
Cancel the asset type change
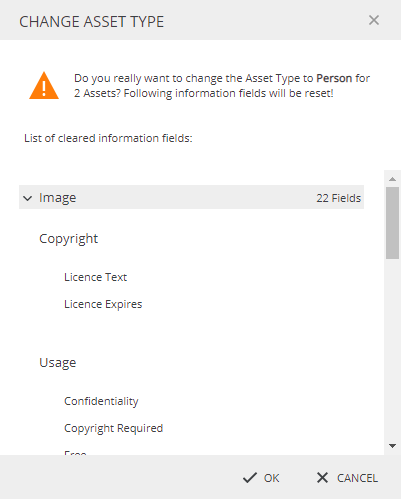[347, 478]
